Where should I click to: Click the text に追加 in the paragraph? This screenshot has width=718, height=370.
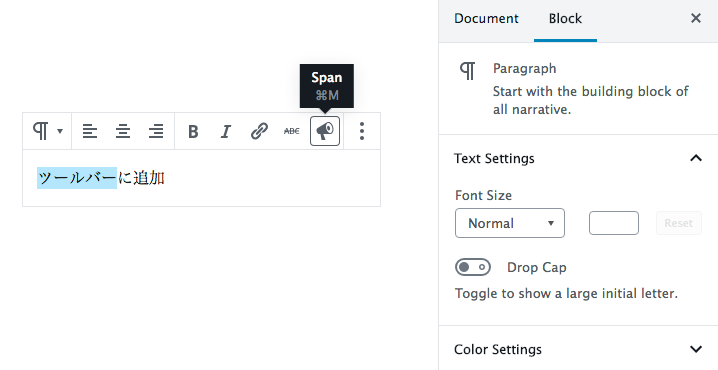tap(141, 178)
